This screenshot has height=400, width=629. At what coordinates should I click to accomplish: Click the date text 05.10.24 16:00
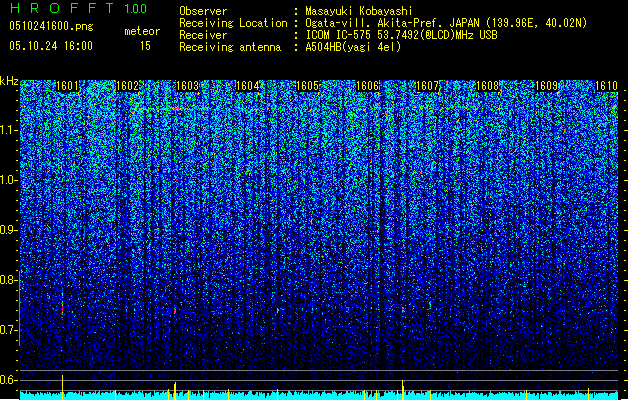click(51, 46)
